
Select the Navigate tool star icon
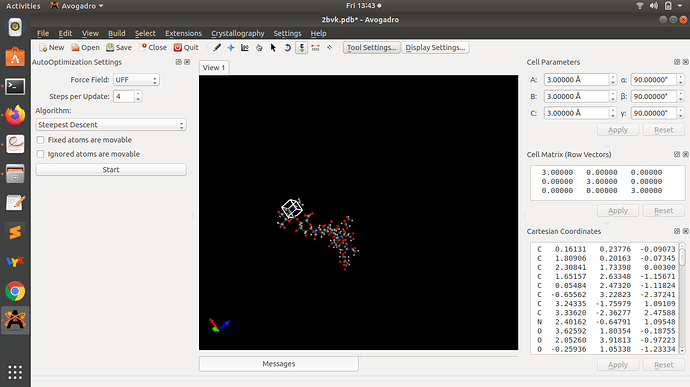tap(231, 48)
